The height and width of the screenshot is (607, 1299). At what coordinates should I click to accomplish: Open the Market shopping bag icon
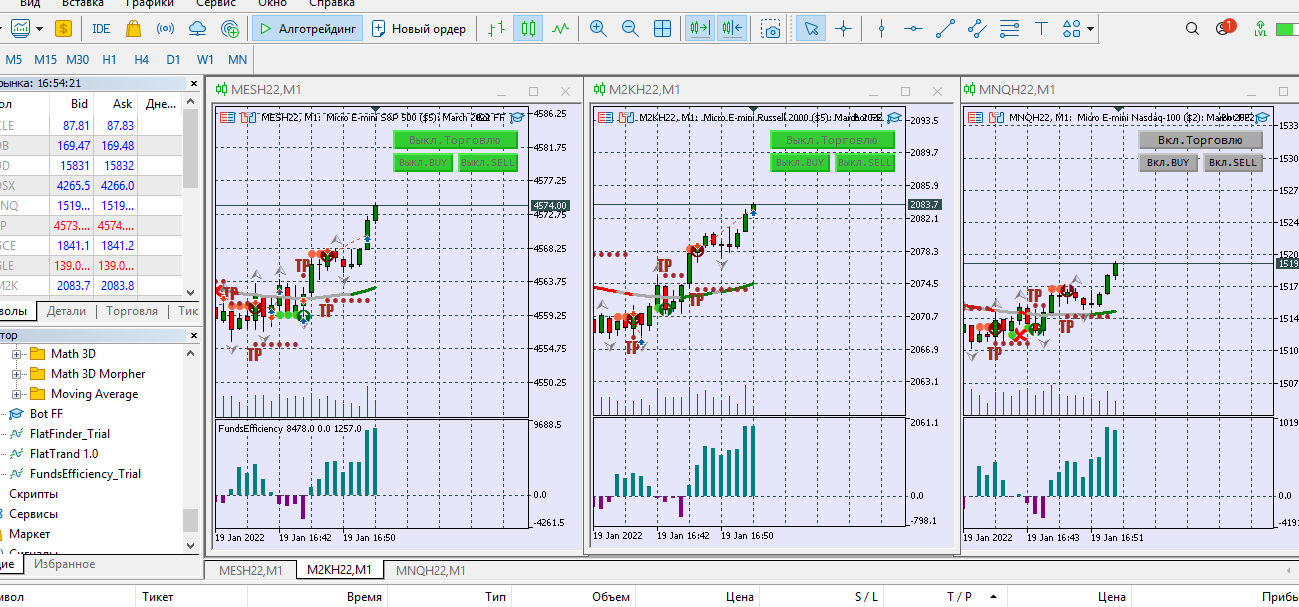click(x=132, y=29)
